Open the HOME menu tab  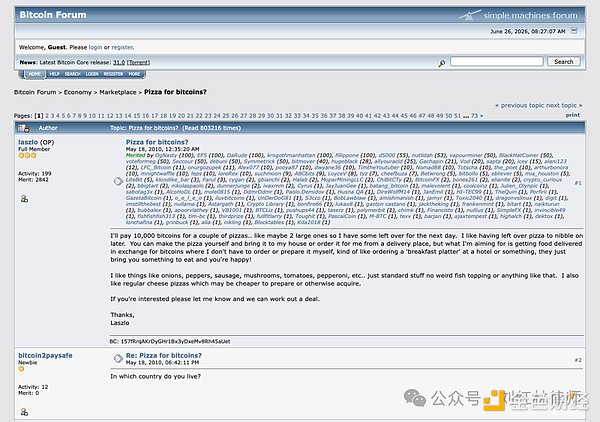coord(34,74)
